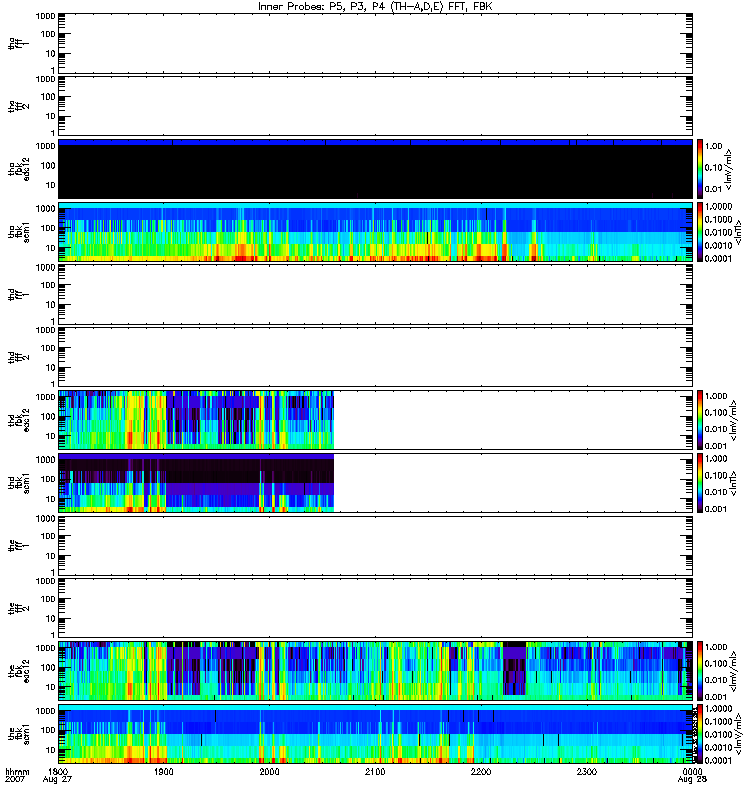Select the the fbk edc12 spectrogram panel
750x800 pixels.
[375, 670]
